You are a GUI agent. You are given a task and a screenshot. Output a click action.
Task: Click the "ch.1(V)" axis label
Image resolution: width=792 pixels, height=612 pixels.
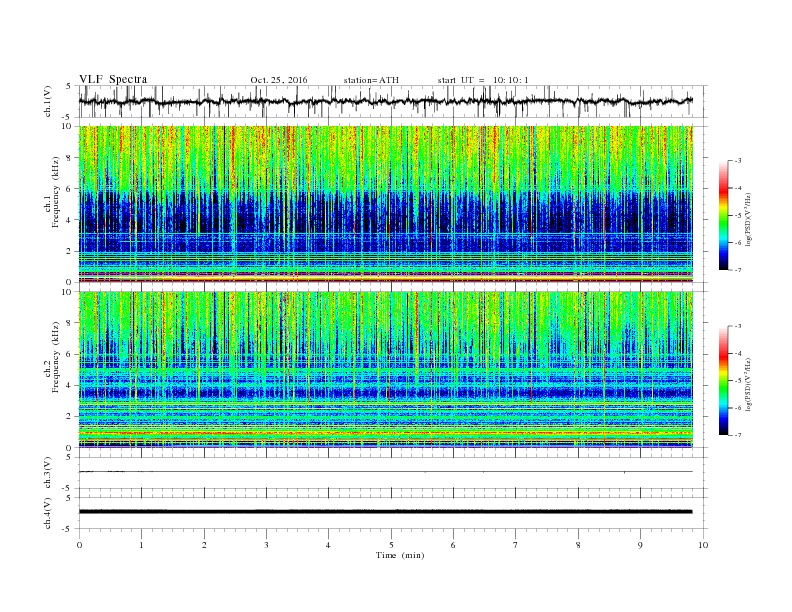click(48, 101)
